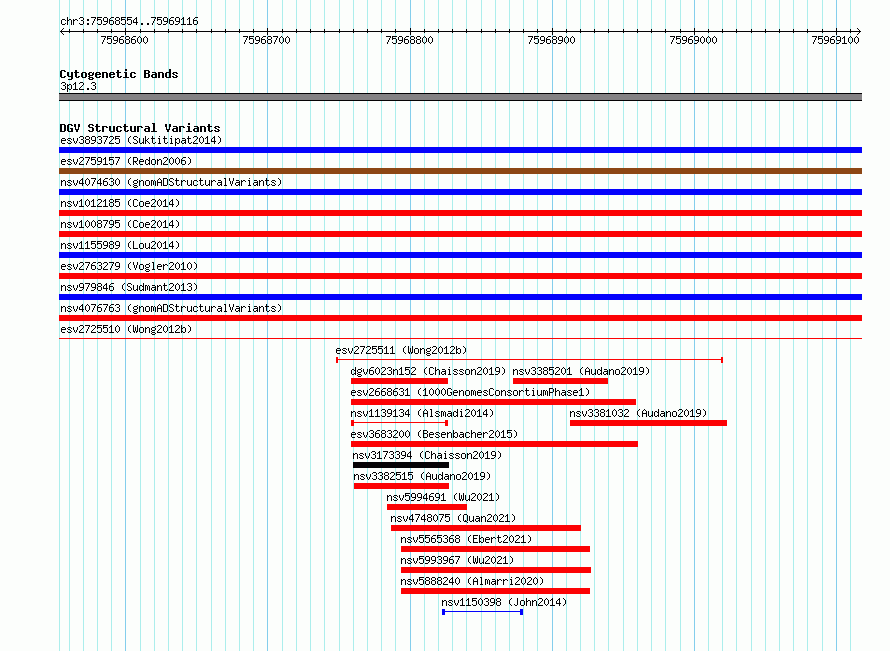Image resolution: width=890 pixels, height=651 pixels.
Task: Click the blue nsv979846 variant bar
Action: 460,297
